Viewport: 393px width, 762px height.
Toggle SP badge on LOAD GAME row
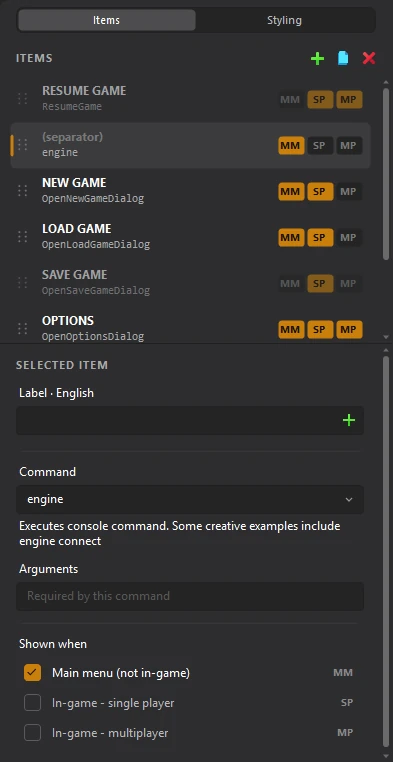coord(319,238)
